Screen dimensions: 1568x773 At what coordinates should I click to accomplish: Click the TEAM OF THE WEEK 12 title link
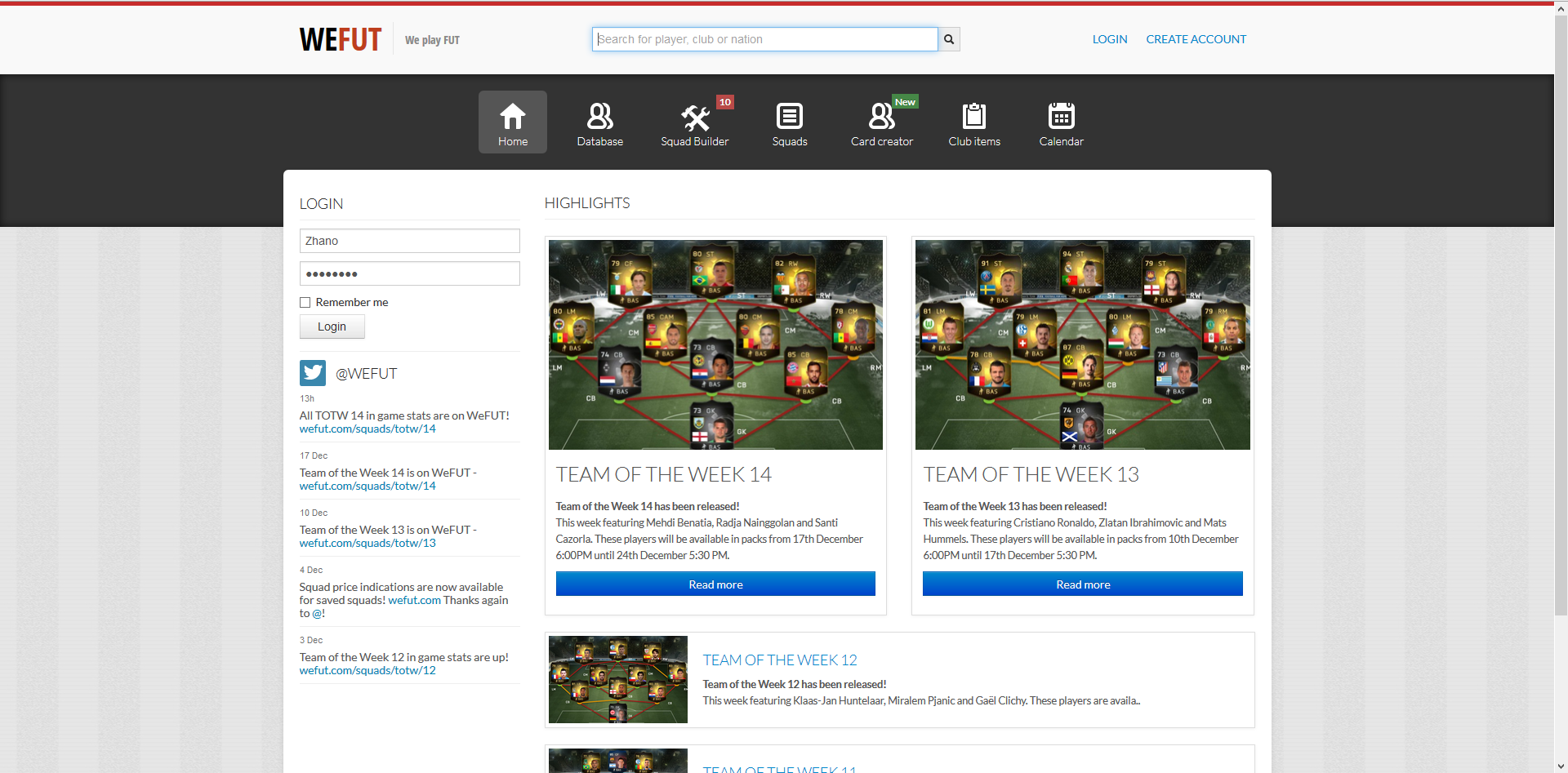(780, 660)
